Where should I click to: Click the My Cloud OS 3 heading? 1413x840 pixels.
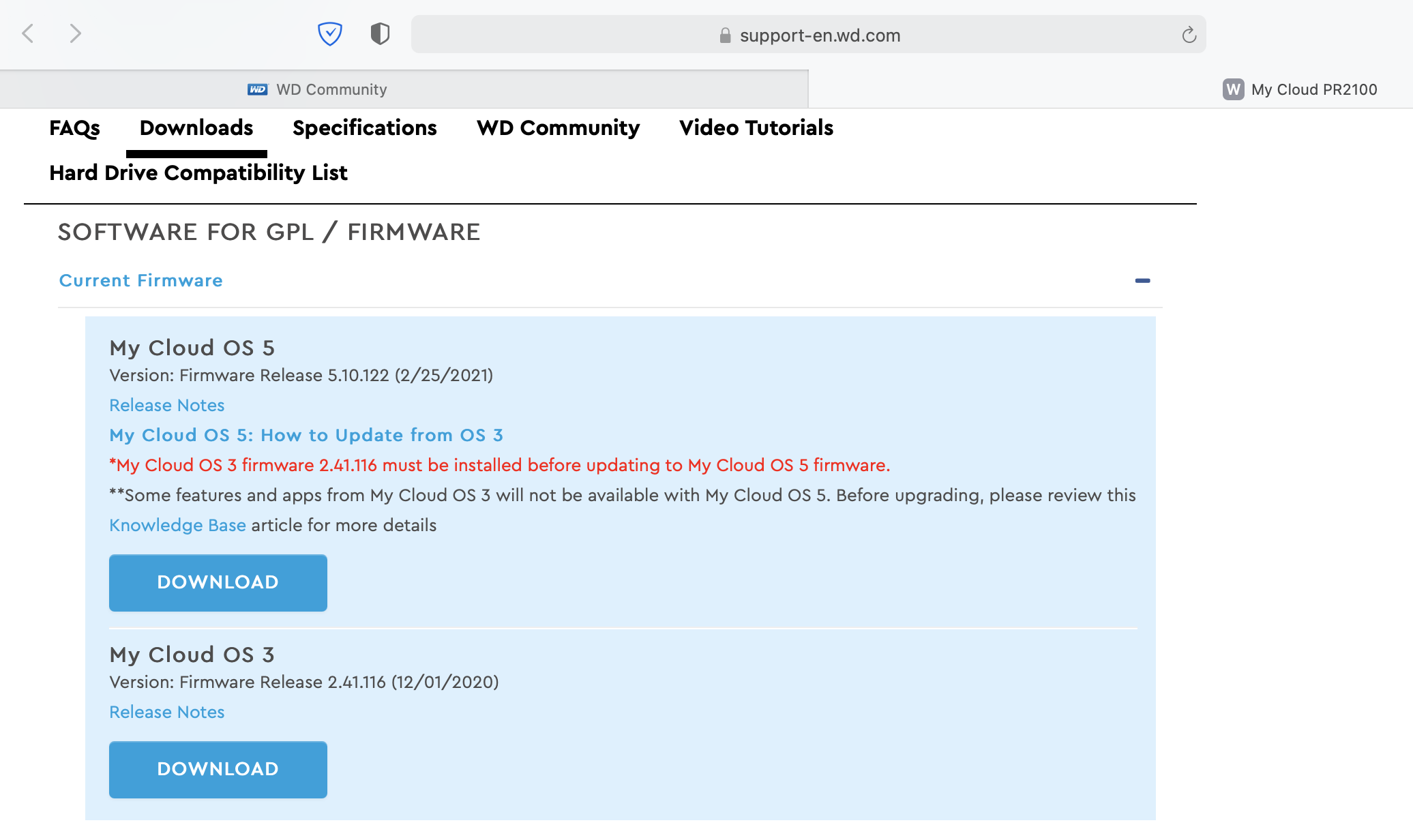(192, 655)
